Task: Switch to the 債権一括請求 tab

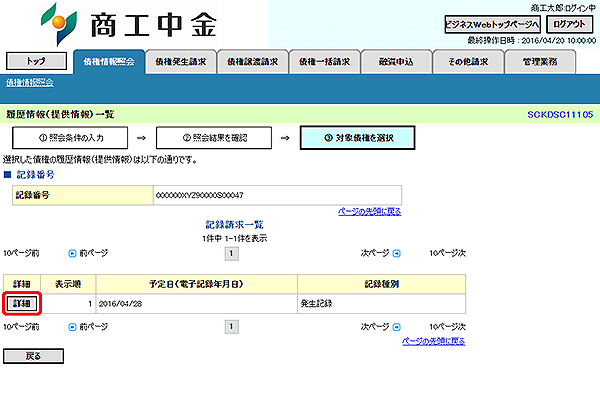Action: [324, 62]
